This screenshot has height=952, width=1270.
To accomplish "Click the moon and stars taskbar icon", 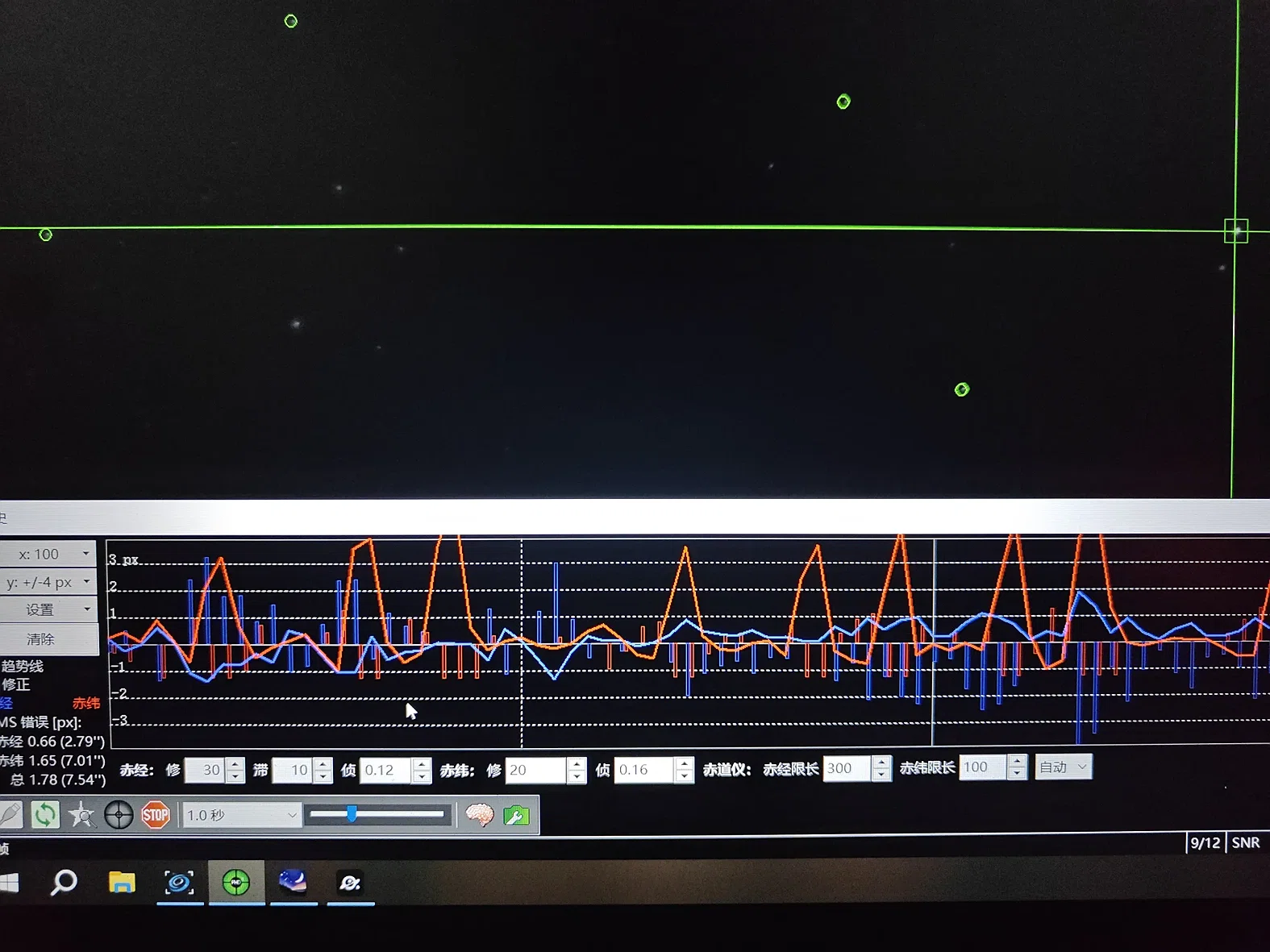I will [294, 882].
